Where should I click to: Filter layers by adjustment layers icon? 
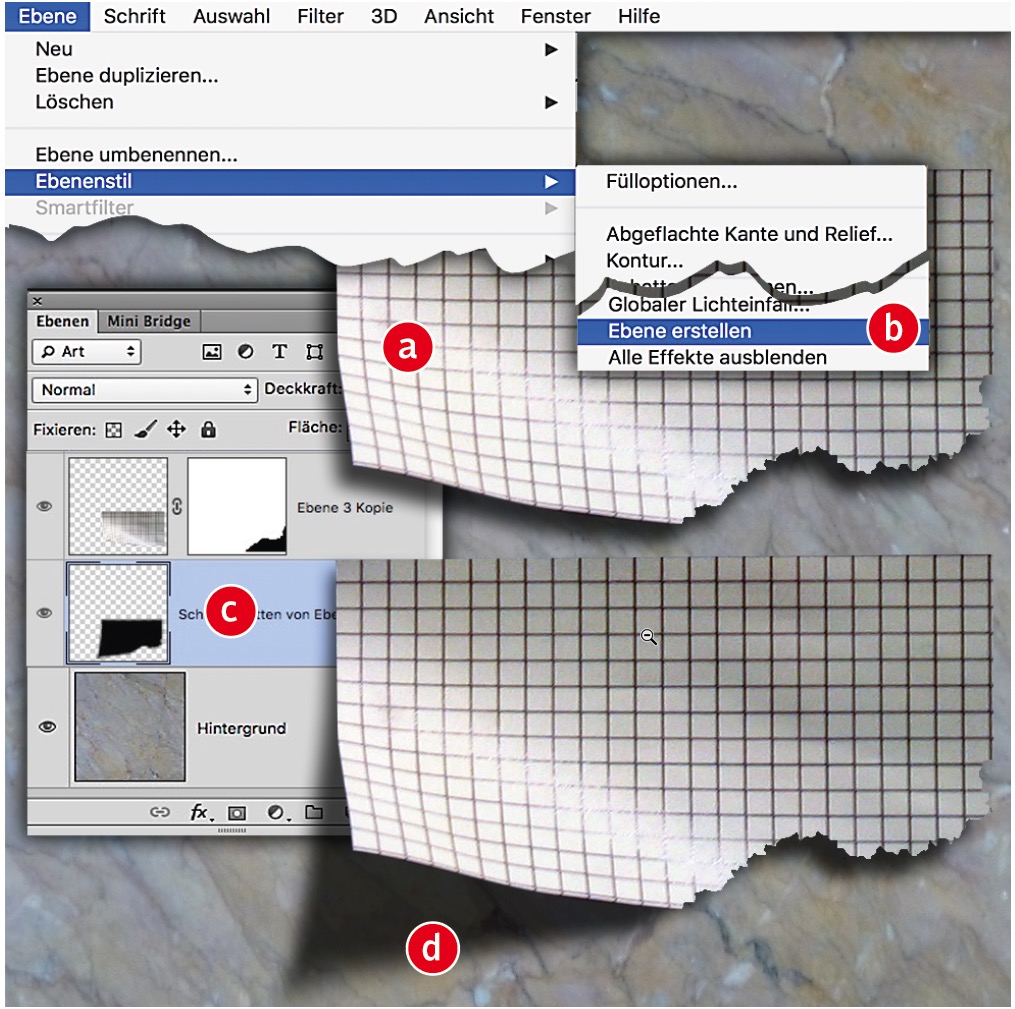tap(245, 351)
